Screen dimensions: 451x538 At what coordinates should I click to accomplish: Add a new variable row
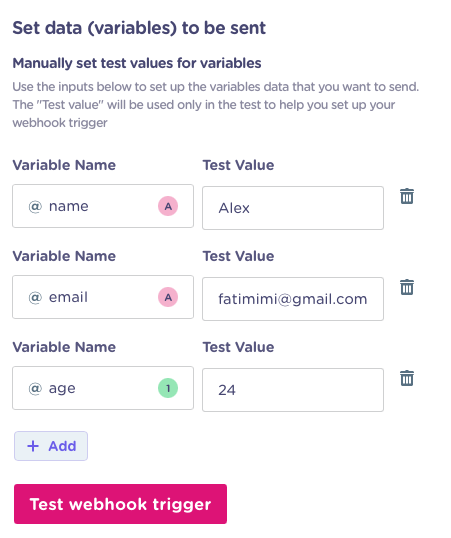click(51, 446)
